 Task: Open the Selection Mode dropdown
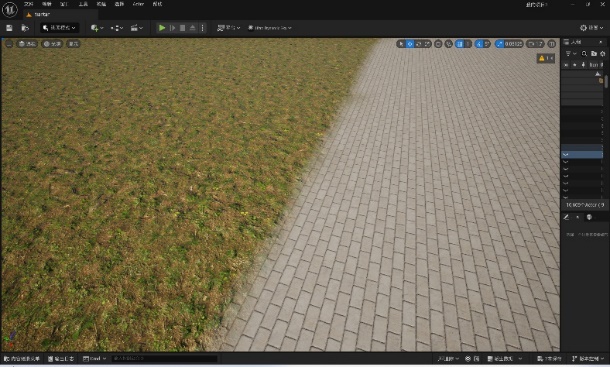60,28
